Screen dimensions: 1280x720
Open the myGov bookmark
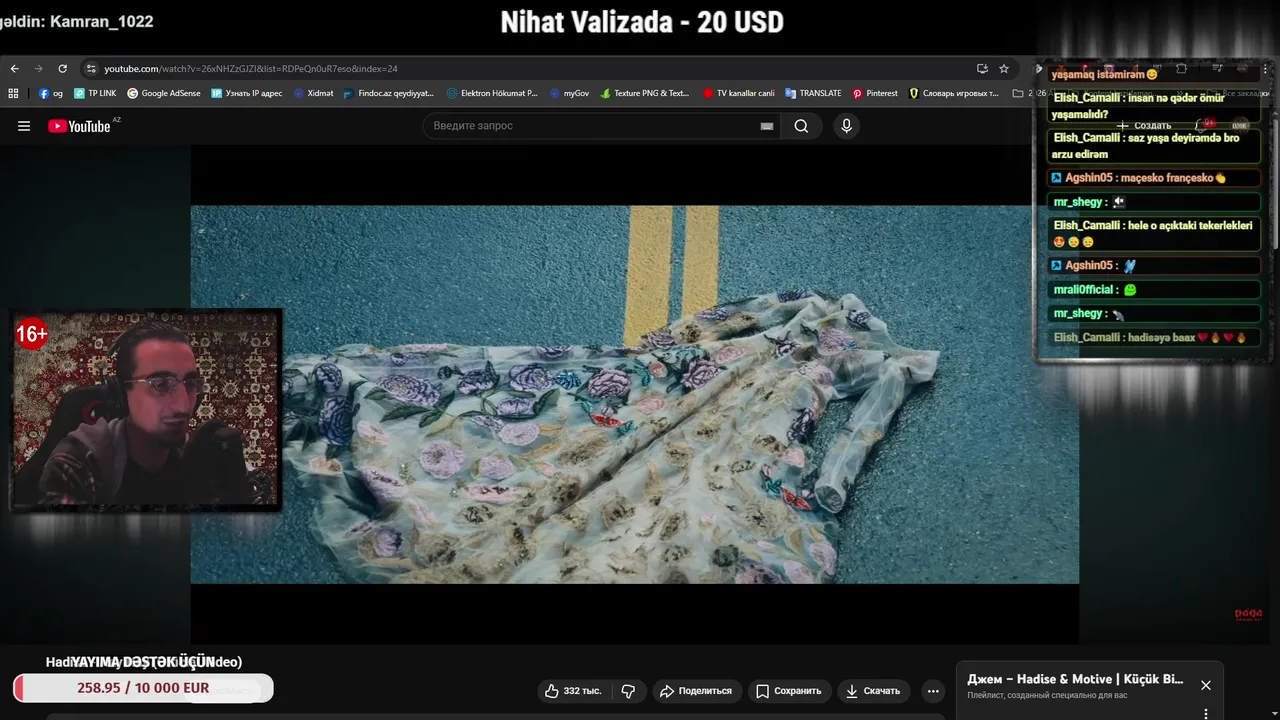(569, 93)
